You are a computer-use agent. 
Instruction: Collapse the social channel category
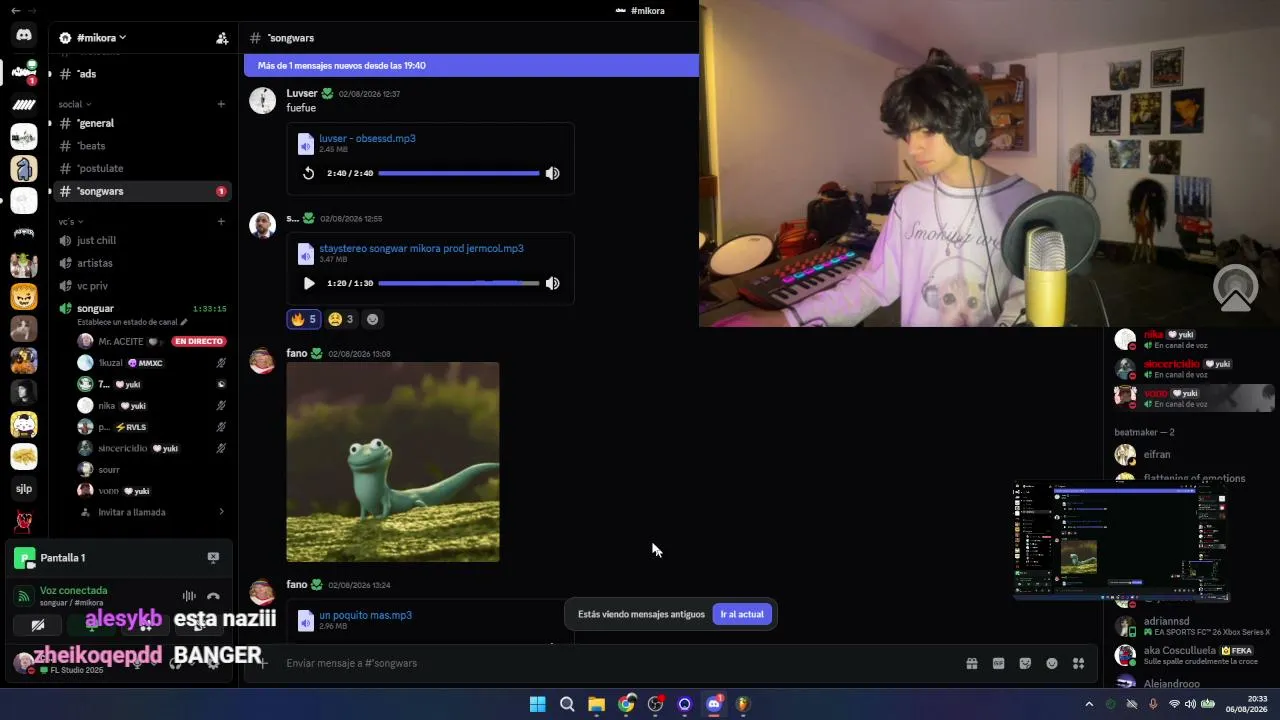click(74, 104)
